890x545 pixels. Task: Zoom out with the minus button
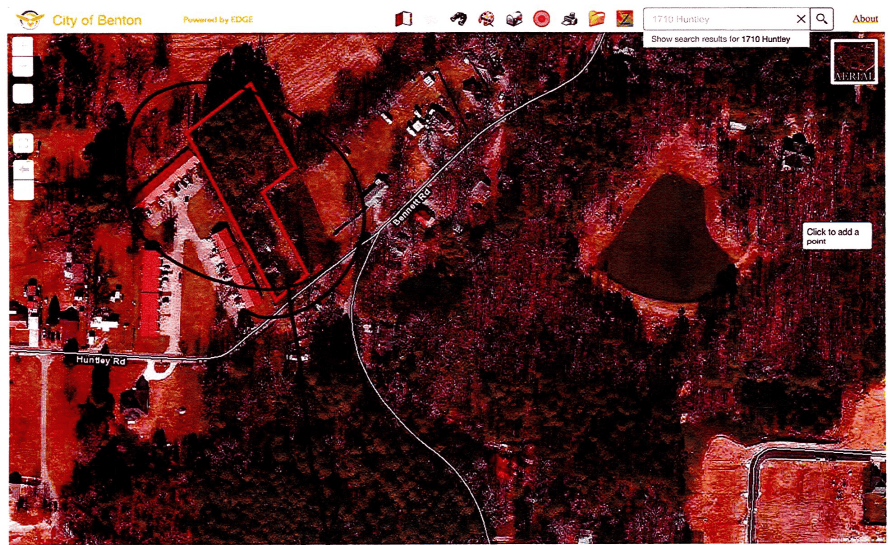pyautogui.click(x=22, y=68)
